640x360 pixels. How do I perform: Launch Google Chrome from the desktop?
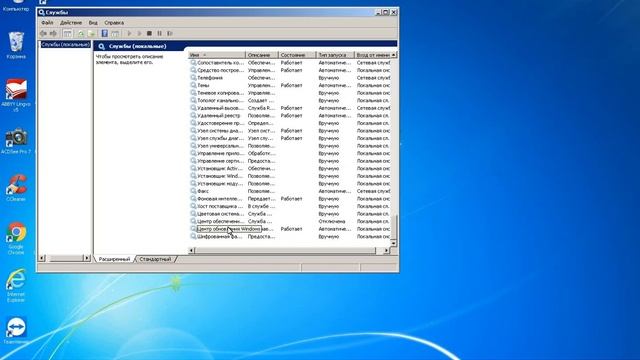[16, 238]
